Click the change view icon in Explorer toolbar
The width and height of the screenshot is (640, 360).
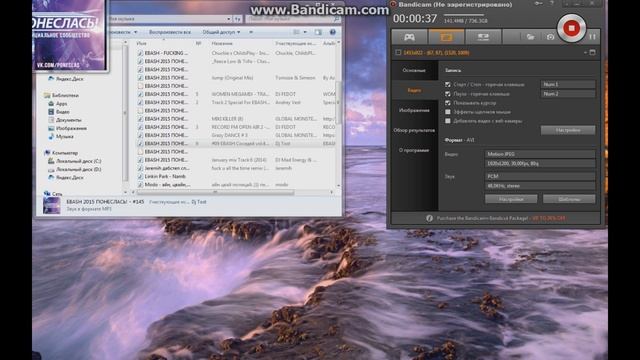(x=297, y=32)
